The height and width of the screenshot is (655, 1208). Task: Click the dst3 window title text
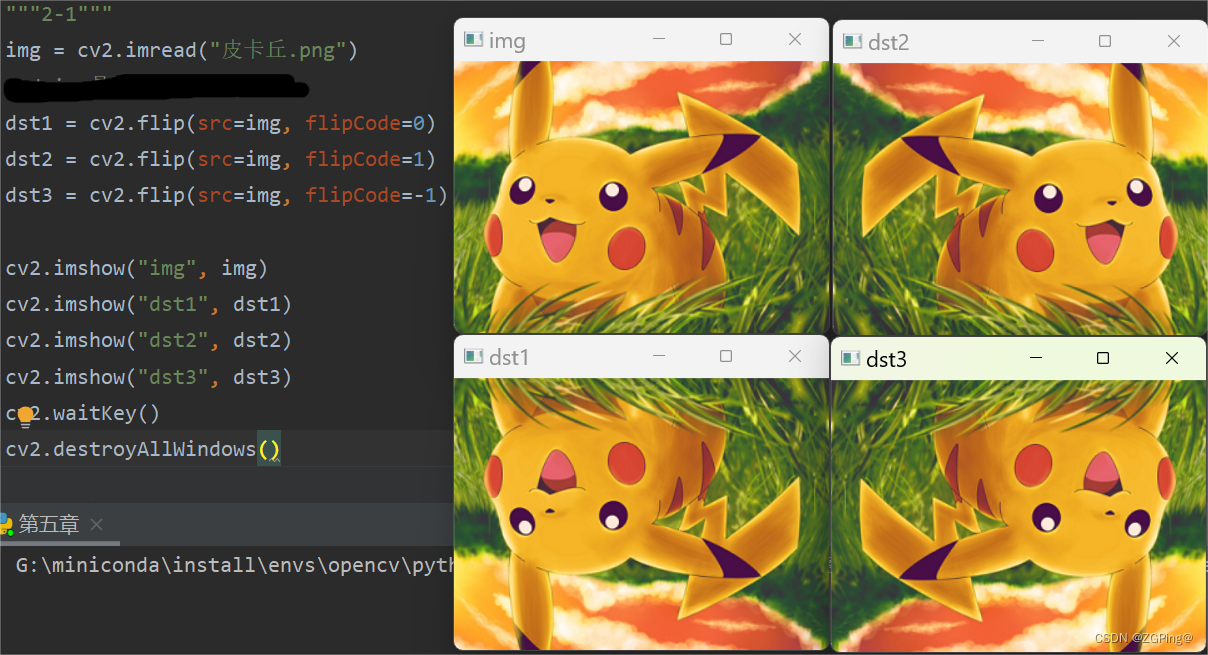[887, 359]
